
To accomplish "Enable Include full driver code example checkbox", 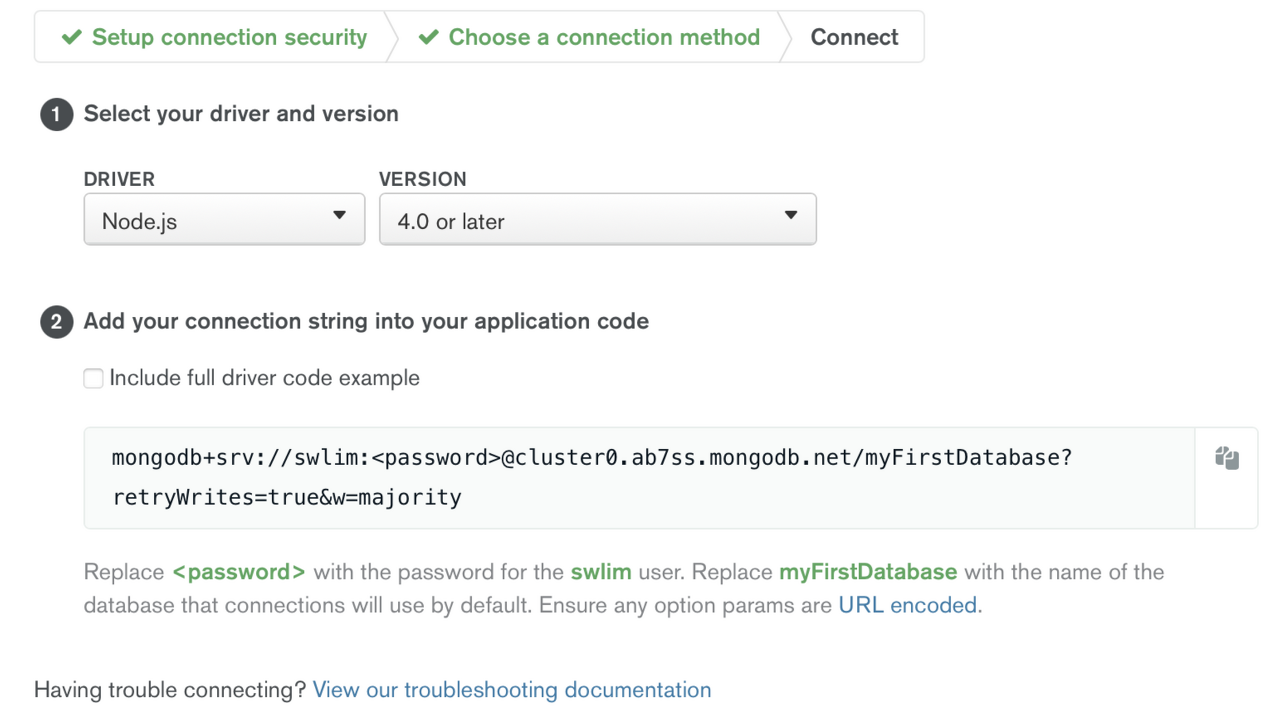I will click(x=93, y=378).
